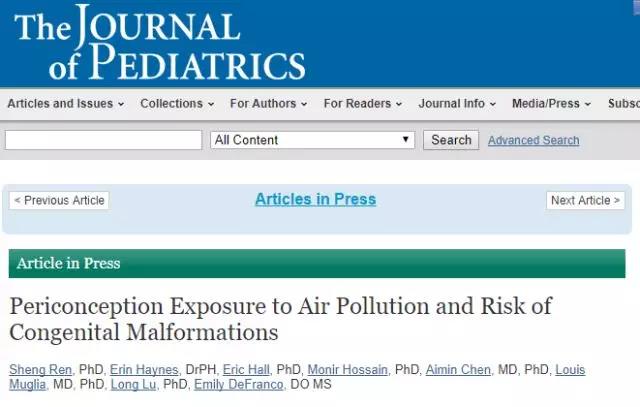The height and width of the screenshot is (407, 640).
Task: Open the Advanced Search link
Action: click(533, 140)
